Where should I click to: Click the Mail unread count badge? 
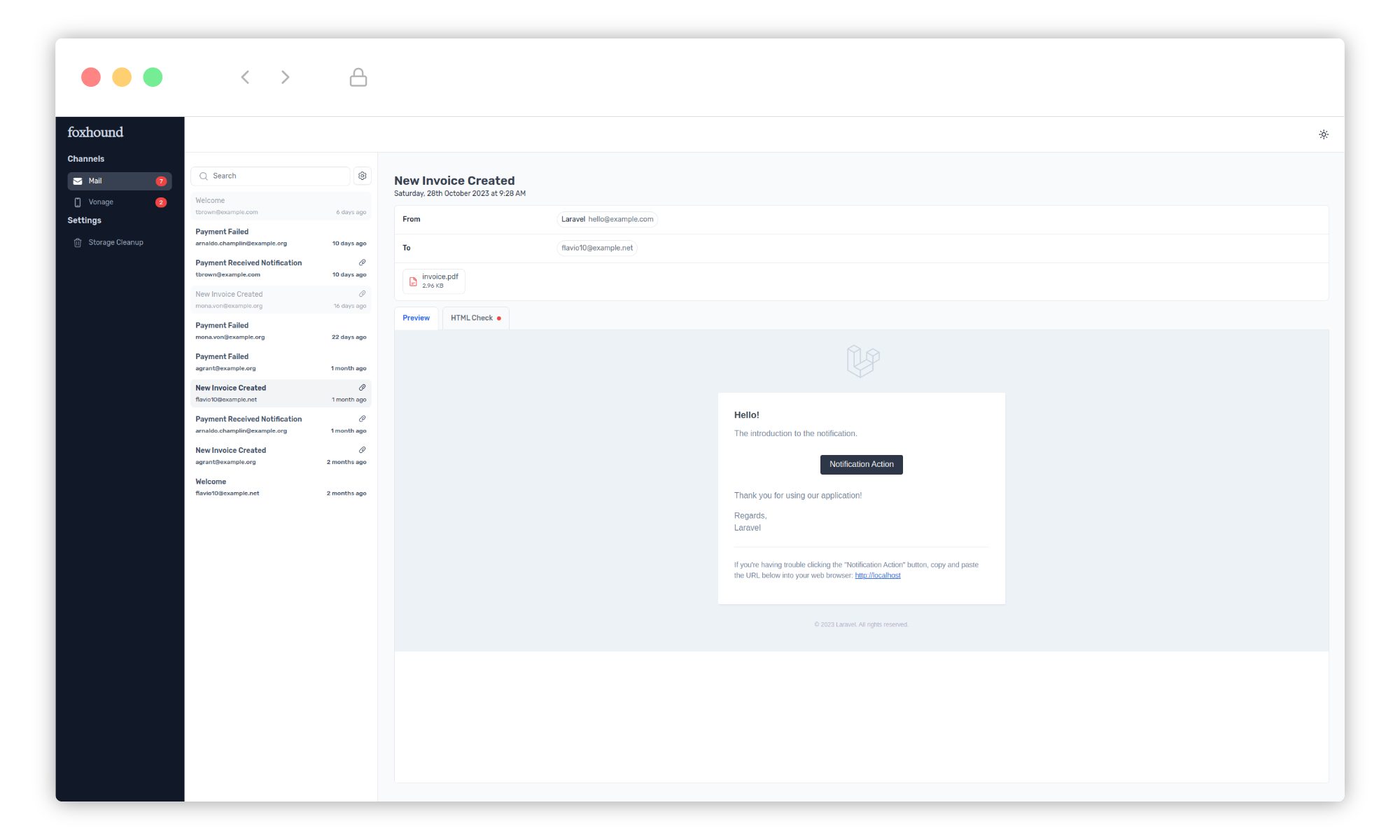(161, 181)
